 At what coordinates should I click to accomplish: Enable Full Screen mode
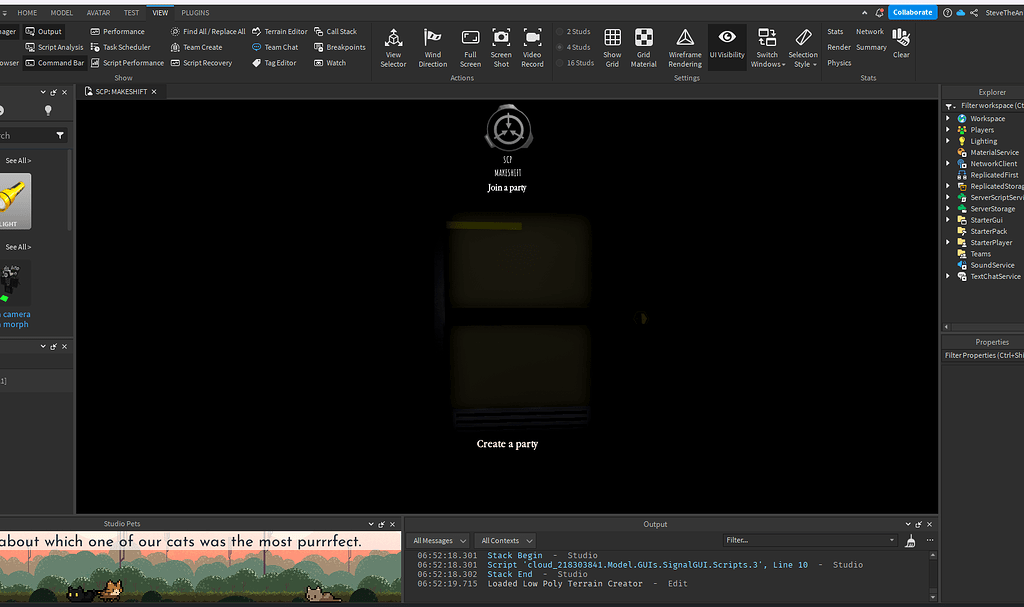pos(470,47)
